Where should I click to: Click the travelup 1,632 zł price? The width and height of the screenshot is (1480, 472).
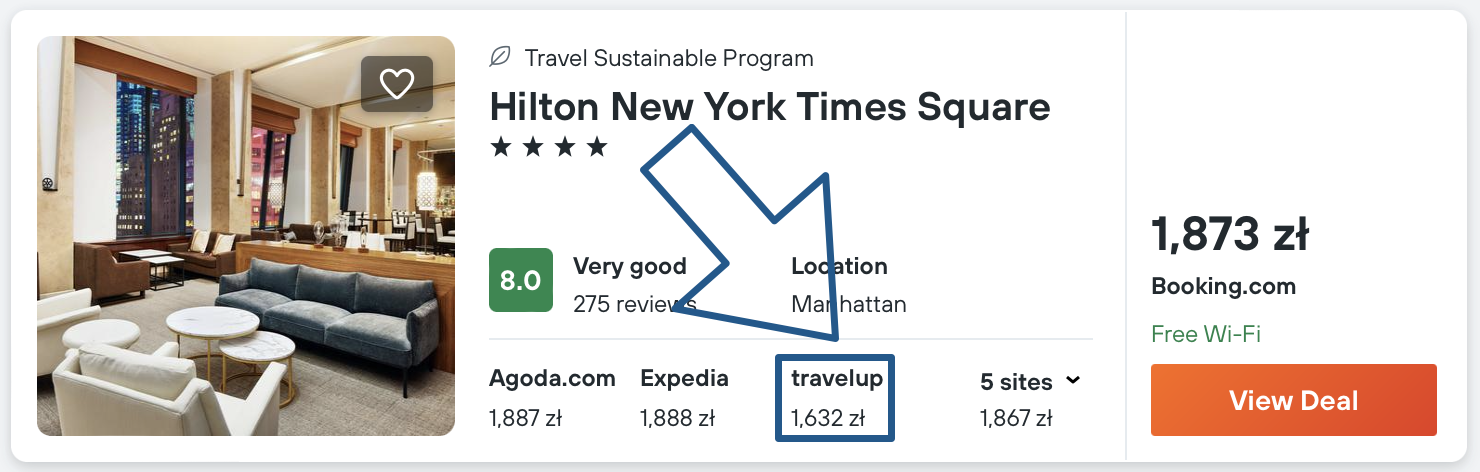(828, 419)
